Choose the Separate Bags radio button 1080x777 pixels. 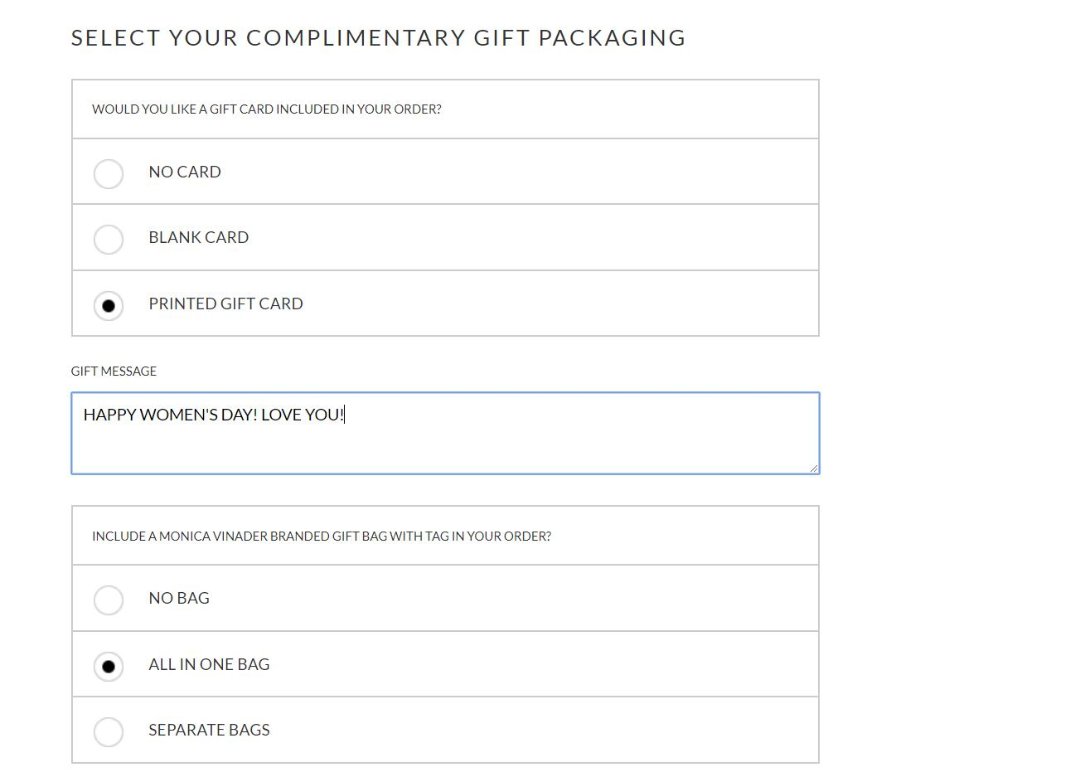[x=108, y=731]
